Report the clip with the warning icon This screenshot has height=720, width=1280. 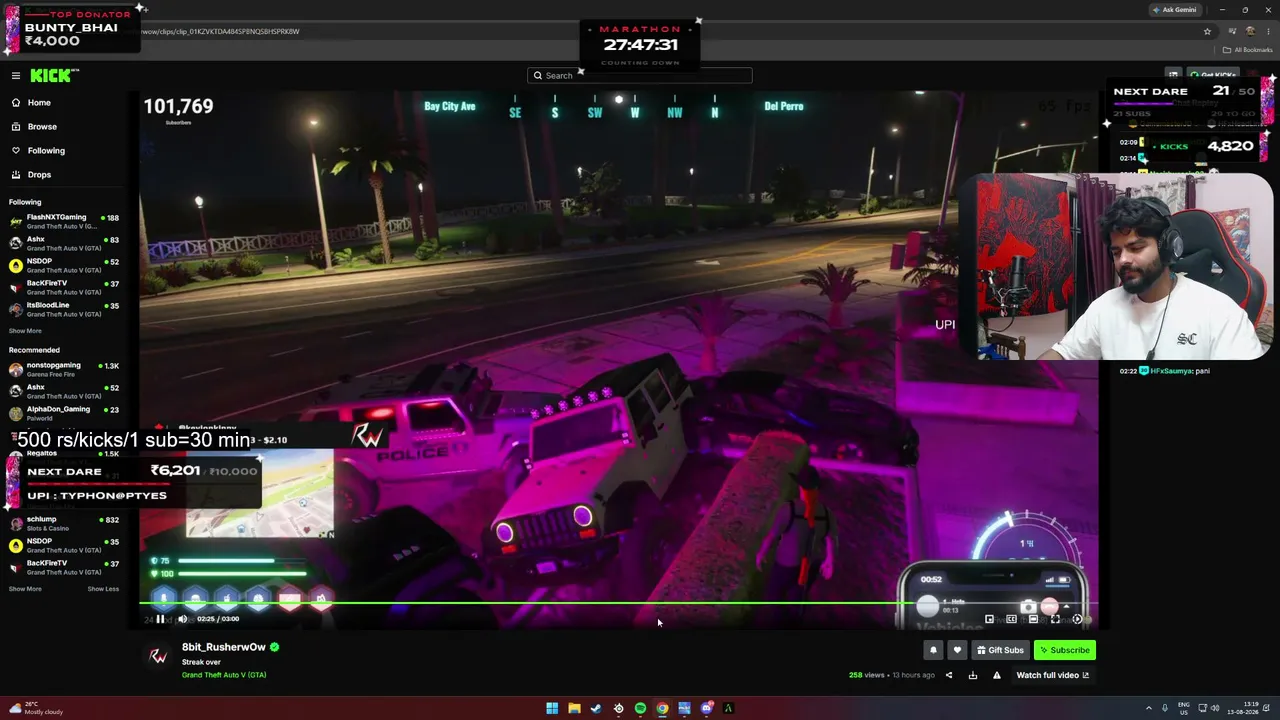(997, 675)
